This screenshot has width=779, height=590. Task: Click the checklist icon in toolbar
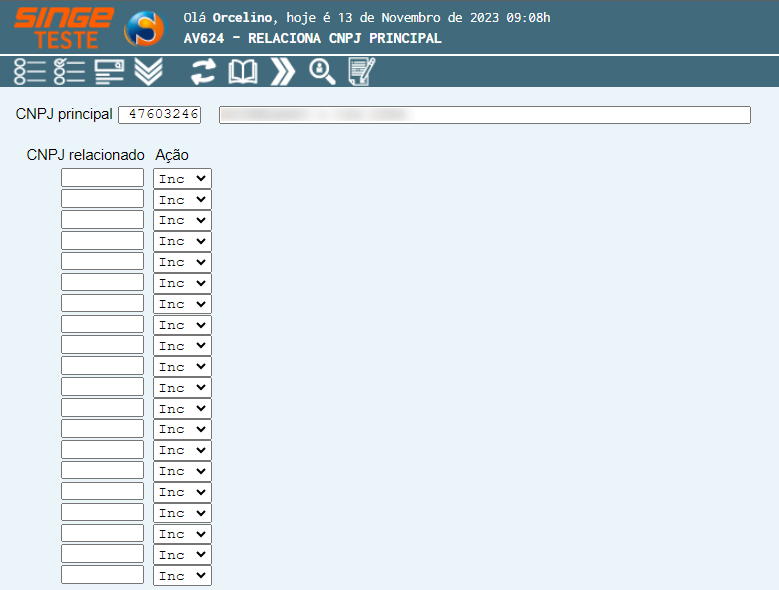(x=69, y=71)
